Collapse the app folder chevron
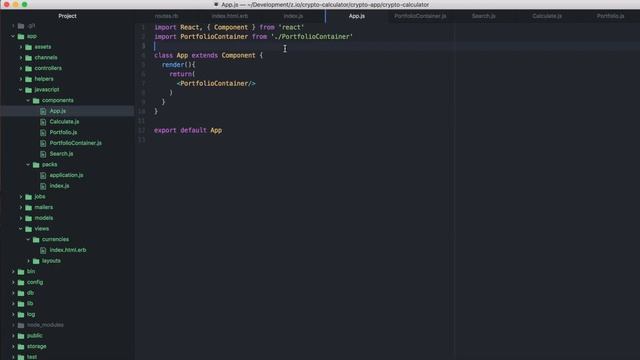Image resolution: width=640 pixels, height=360 pixels. pyautogui.click(x=13, y=36)
